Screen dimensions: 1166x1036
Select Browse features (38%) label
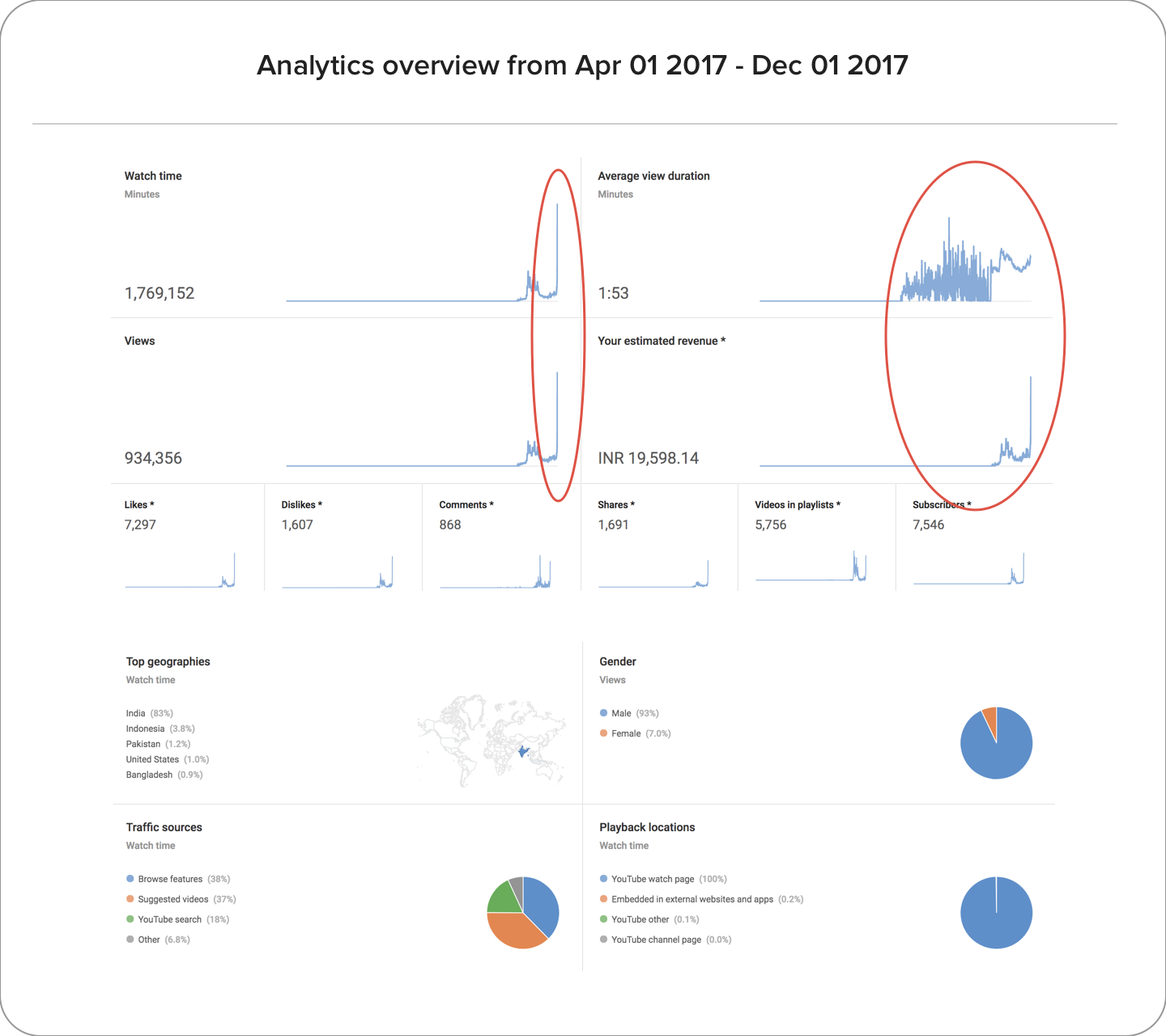click(184, 879)
